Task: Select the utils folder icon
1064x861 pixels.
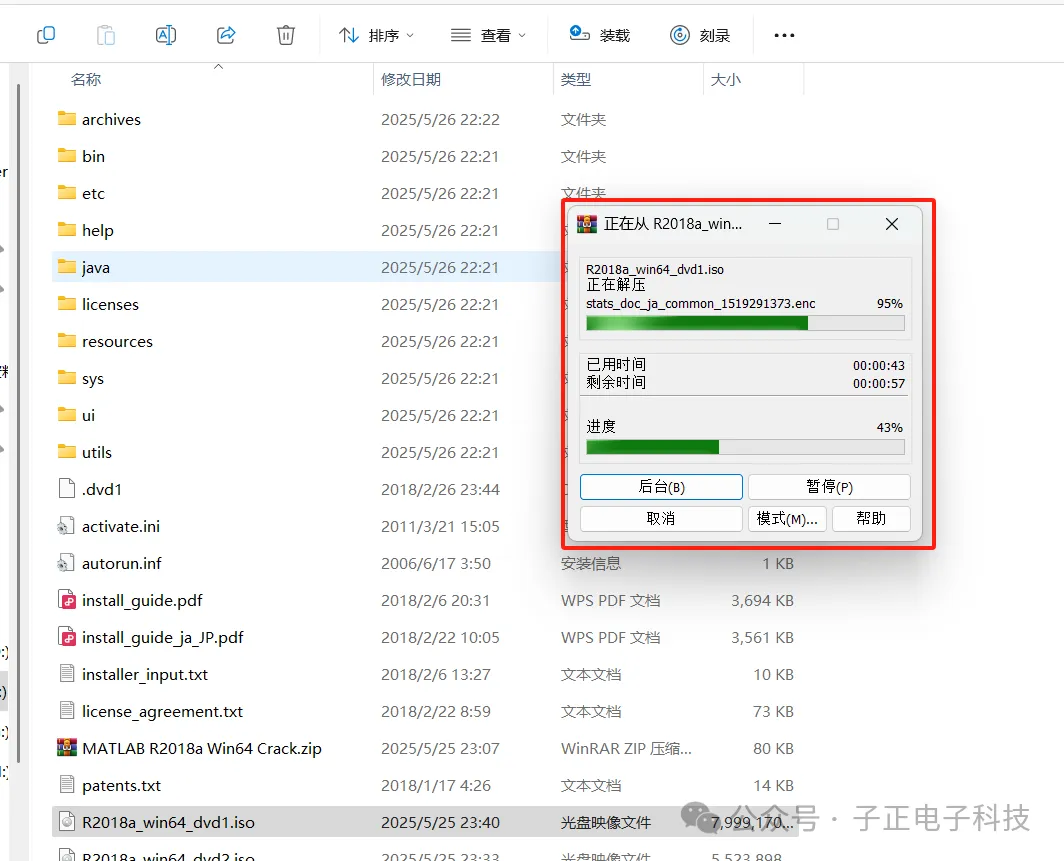Action: pyautogui.click(x=66, y=452)
